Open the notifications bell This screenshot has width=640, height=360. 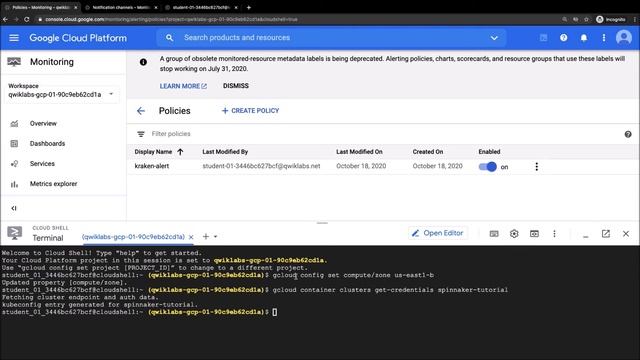(584, 38)
